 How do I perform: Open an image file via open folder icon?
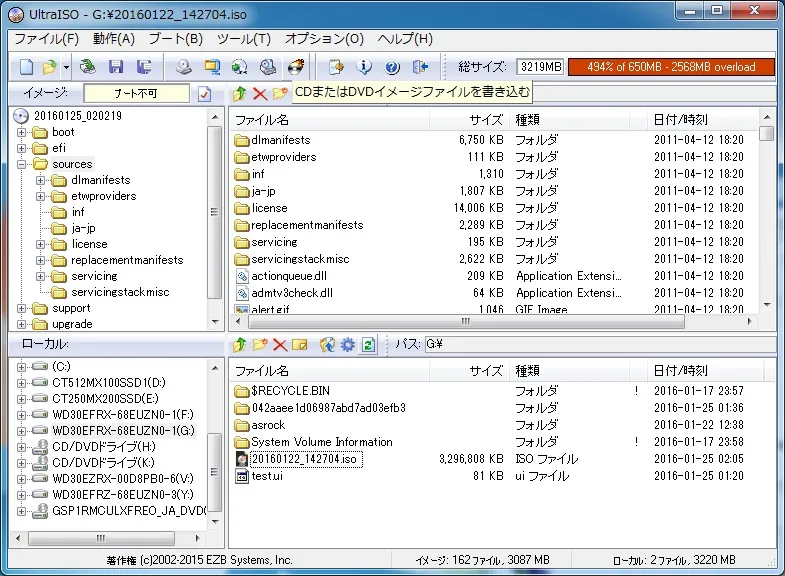click(x=50, y=67)
